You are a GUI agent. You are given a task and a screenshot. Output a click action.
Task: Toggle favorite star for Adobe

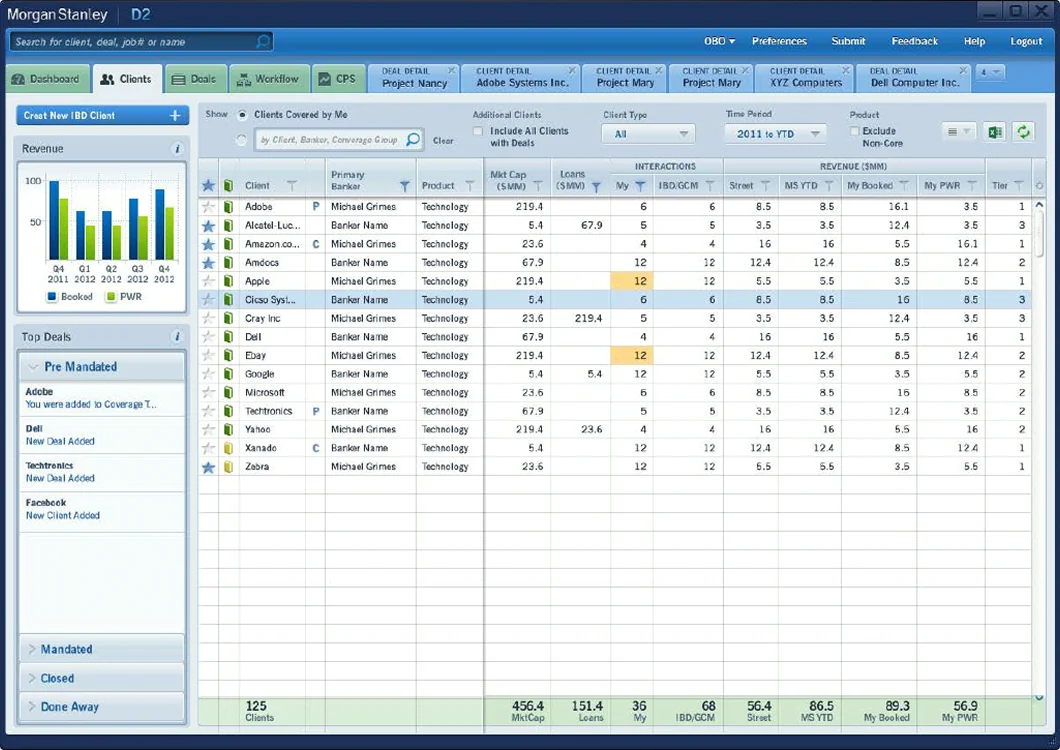(208, 207)
